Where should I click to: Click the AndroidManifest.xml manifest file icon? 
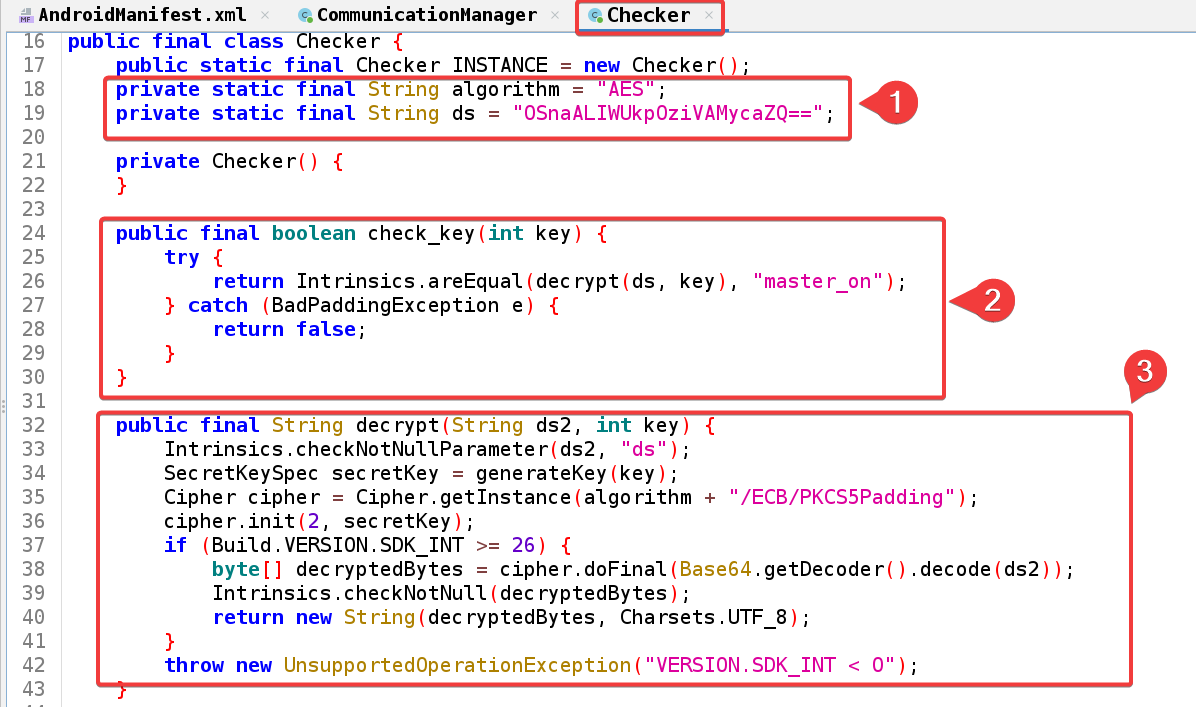click(x=26, y=15)
